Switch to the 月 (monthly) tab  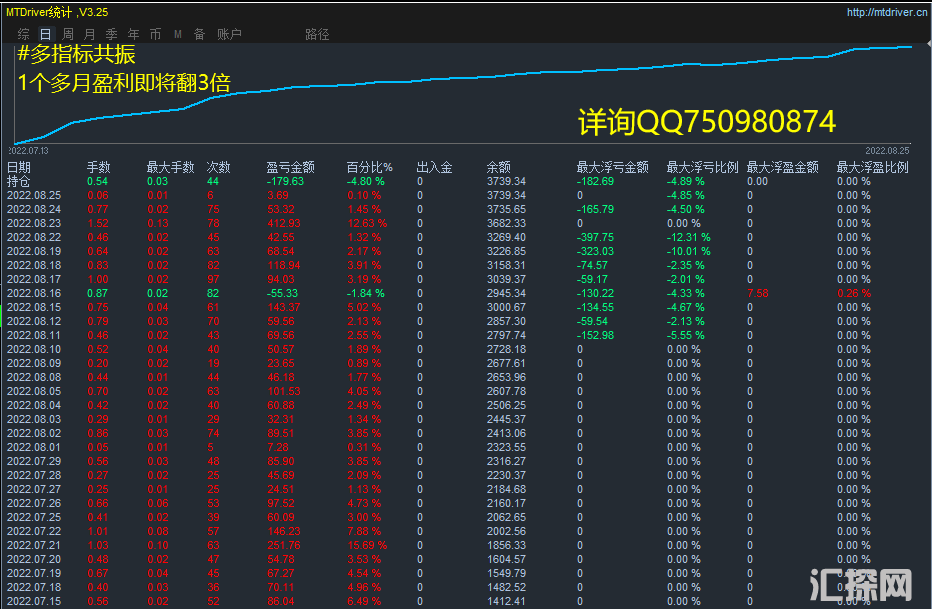point(89,34)
